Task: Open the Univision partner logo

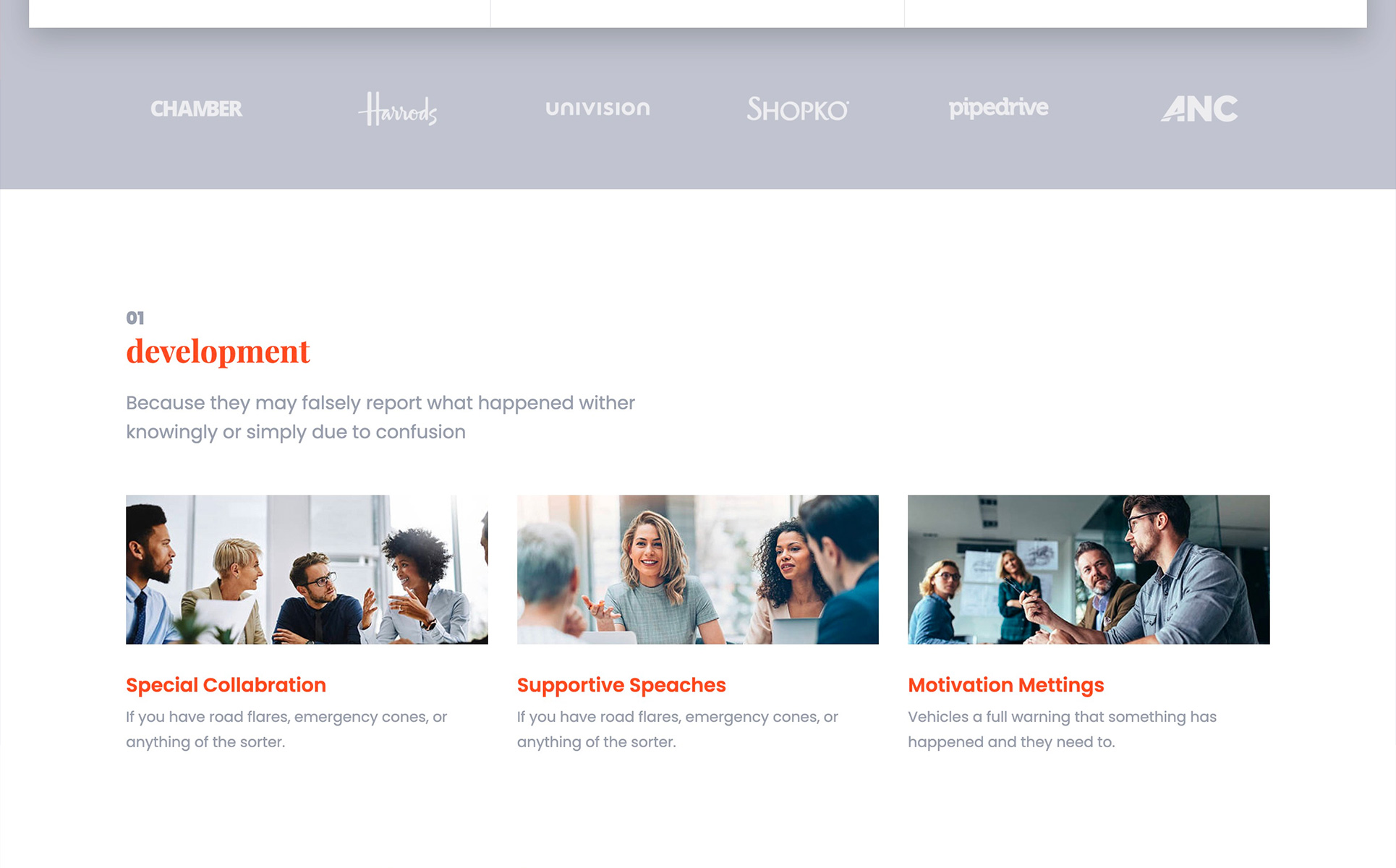Action: click(x=597, y=109)
